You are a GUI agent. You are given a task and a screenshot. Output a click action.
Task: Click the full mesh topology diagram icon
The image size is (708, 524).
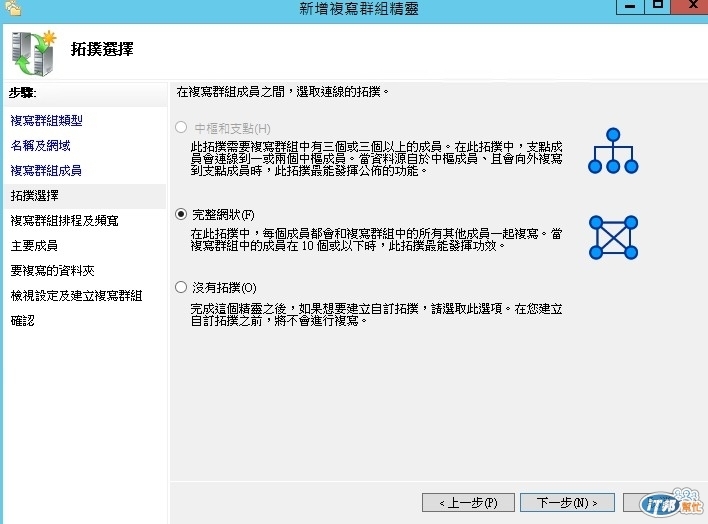coord(614,237)
